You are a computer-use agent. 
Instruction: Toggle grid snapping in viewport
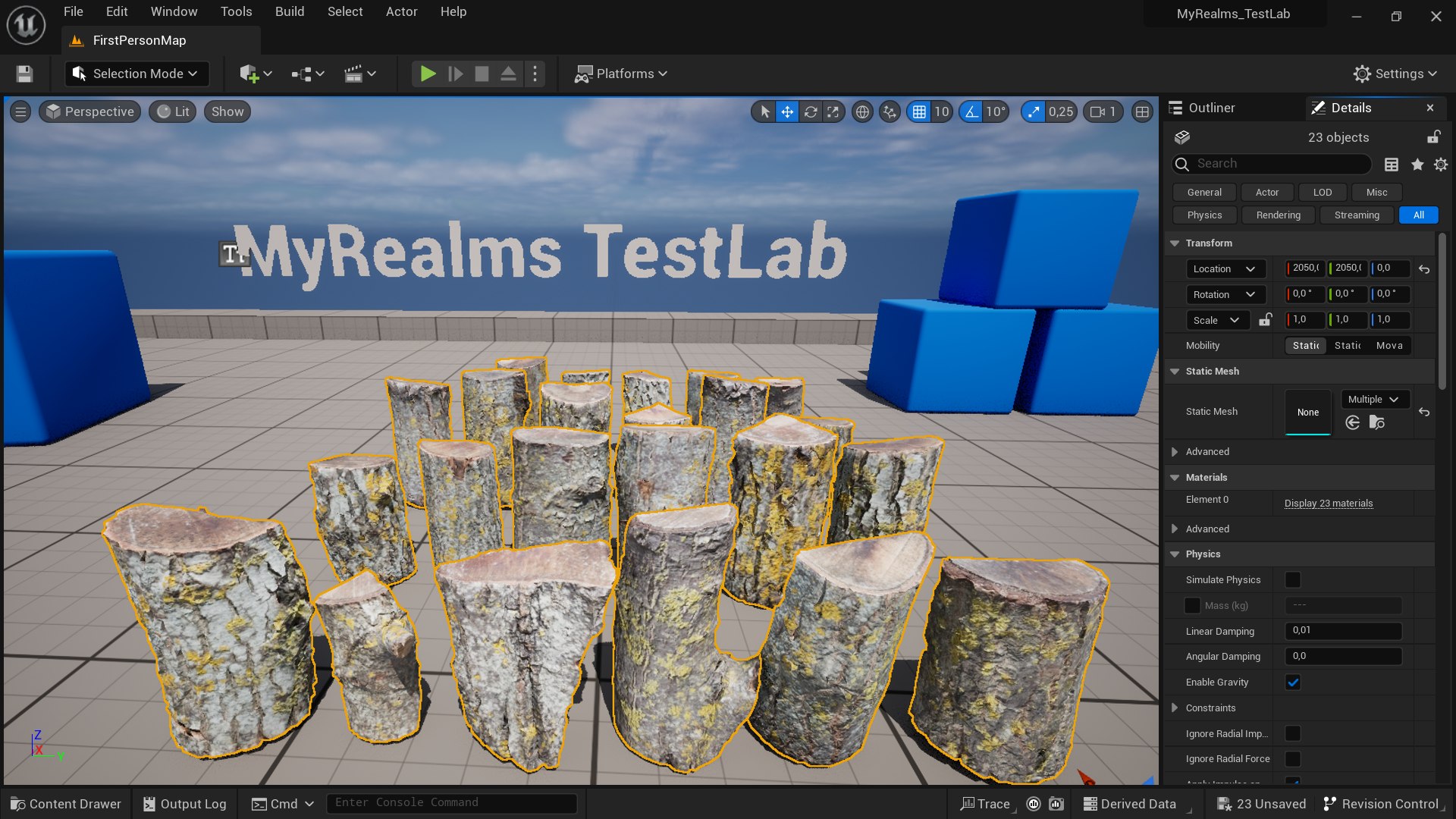[919, 112]
